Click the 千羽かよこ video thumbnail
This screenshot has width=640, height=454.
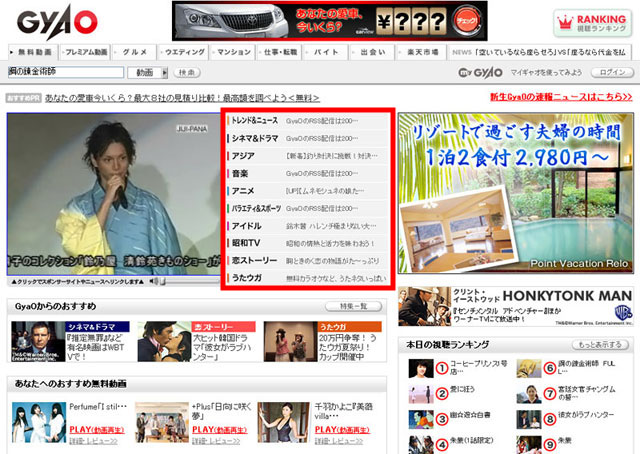[x=284, y=423]
